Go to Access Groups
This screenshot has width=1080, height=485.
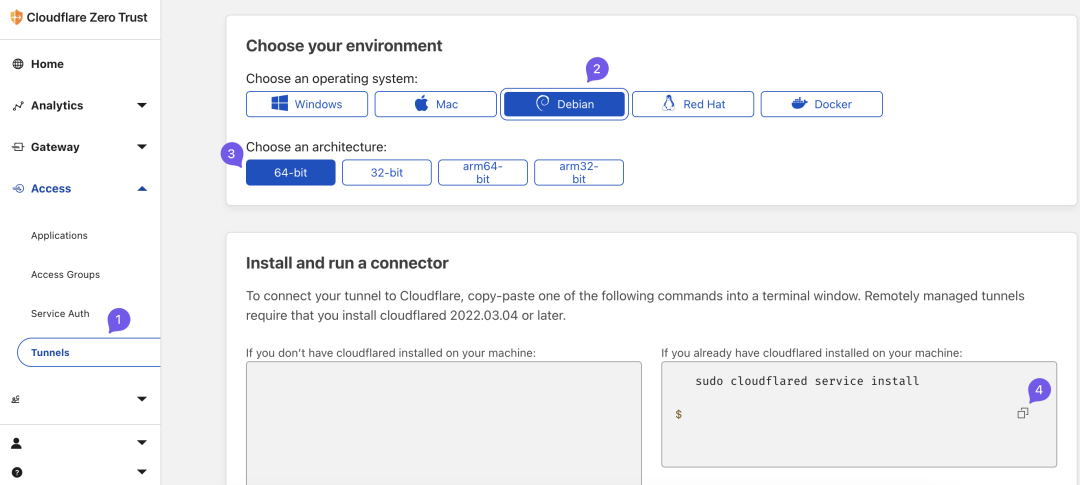pyautogui.click(x=65, y=275)
